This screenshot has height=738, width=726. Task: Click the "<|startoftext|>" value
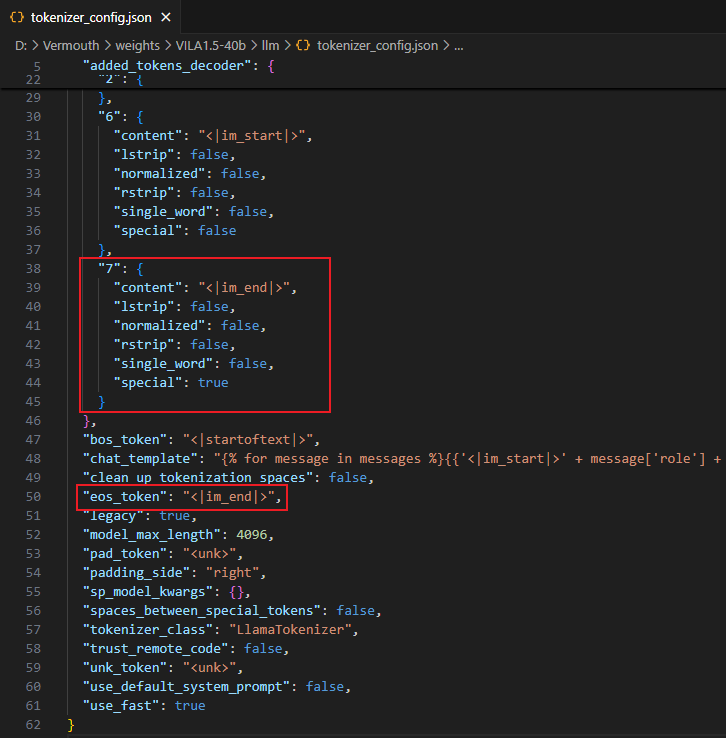(x=248, y=440)
